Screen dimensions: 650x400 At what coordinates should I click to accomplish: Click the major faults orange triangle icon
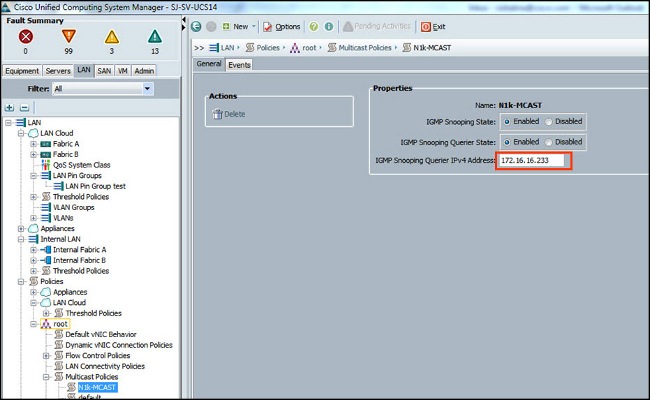click(x=68, y=36)
